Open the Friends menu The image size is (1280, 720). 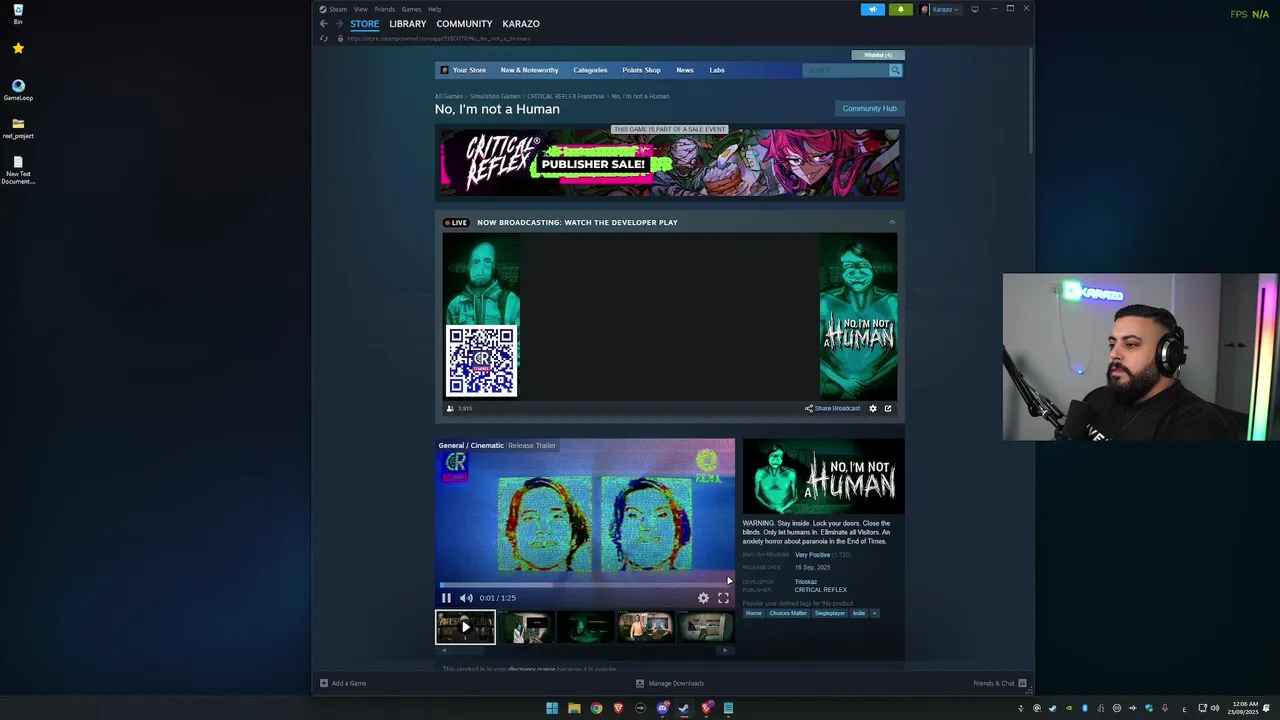tap(385, 9)
